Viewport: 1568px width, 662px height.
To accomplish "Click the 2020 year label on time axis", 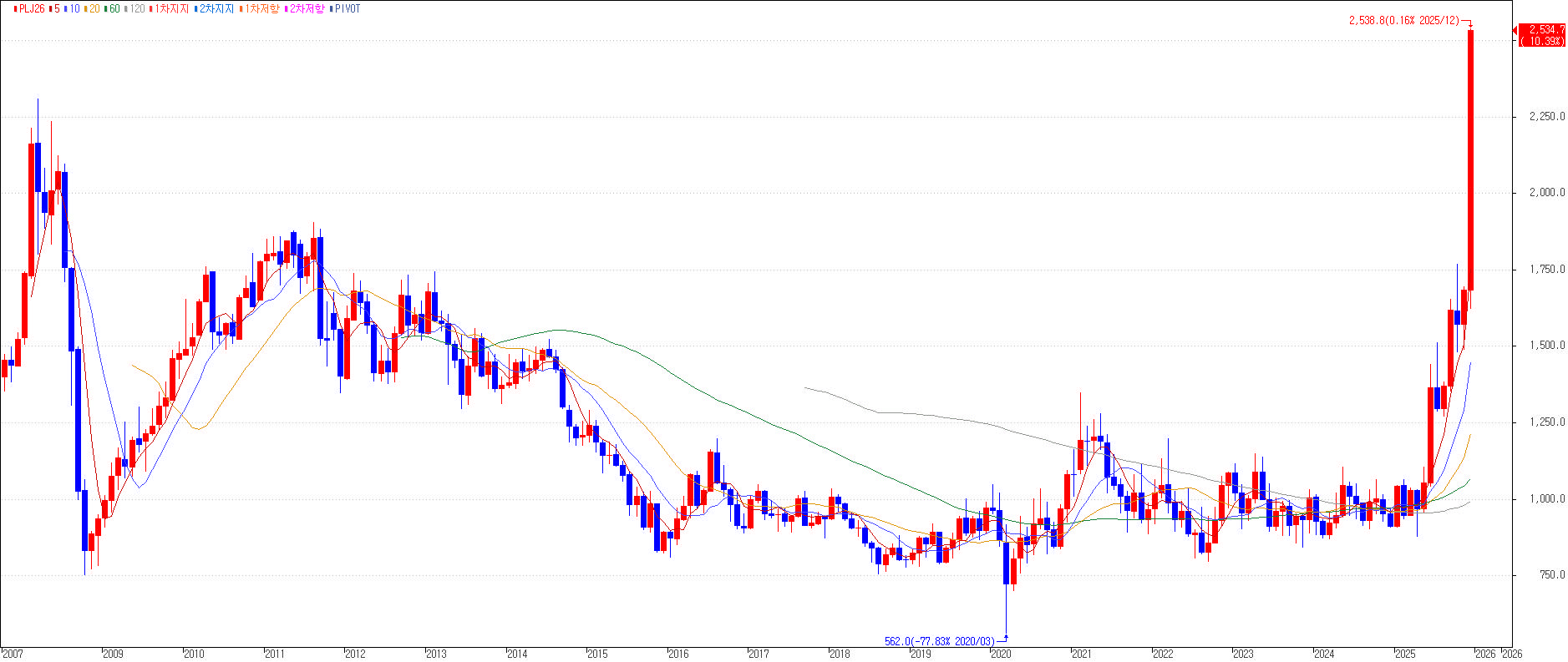I will [1001, 654].
